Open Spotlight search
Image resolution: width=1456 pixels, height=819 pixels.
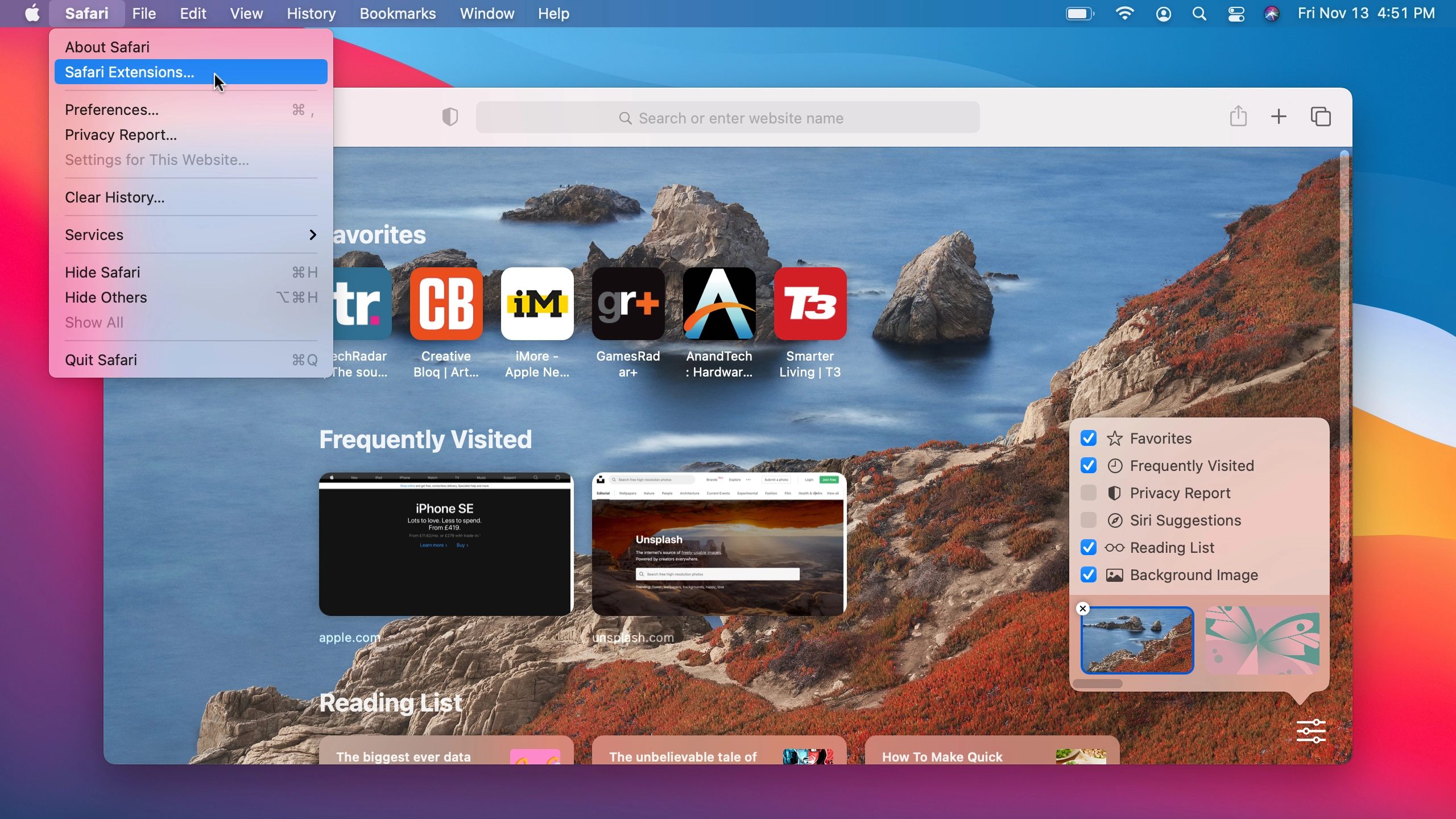click(1200, 14)
